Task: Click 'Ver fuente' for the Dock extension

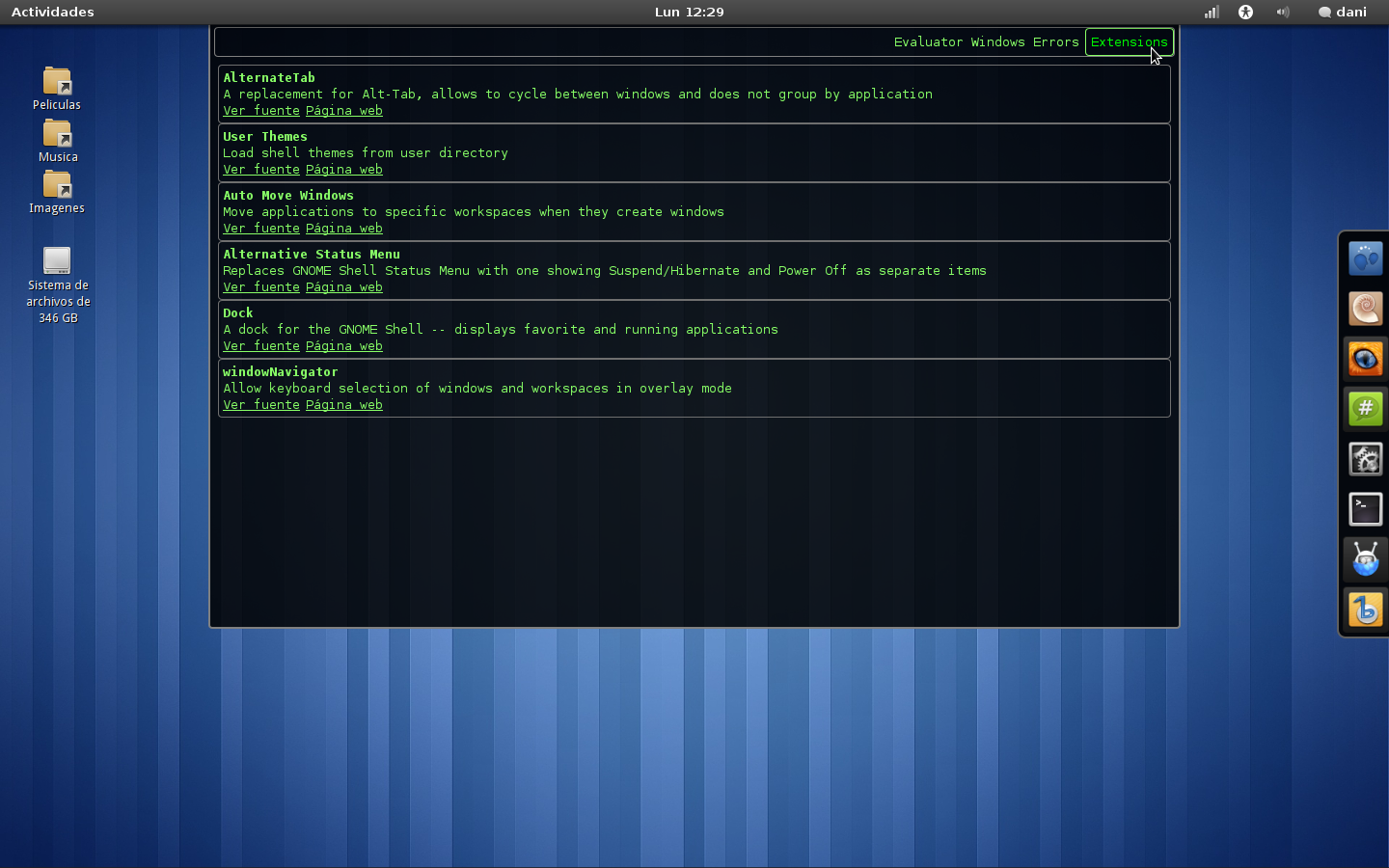Action: (261, 346)
